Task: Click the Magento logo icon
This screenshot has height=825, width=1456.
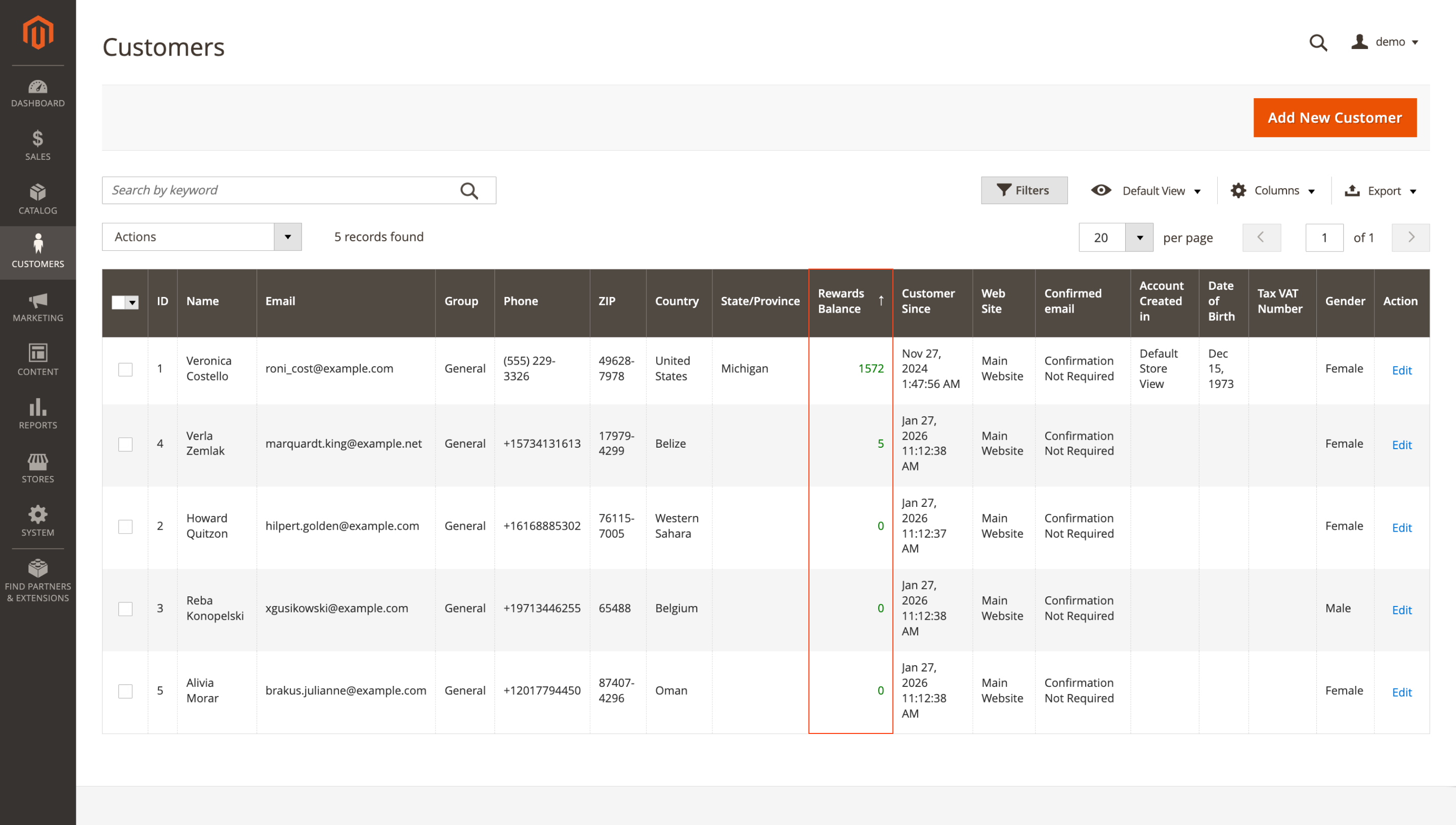Action: 38,33
